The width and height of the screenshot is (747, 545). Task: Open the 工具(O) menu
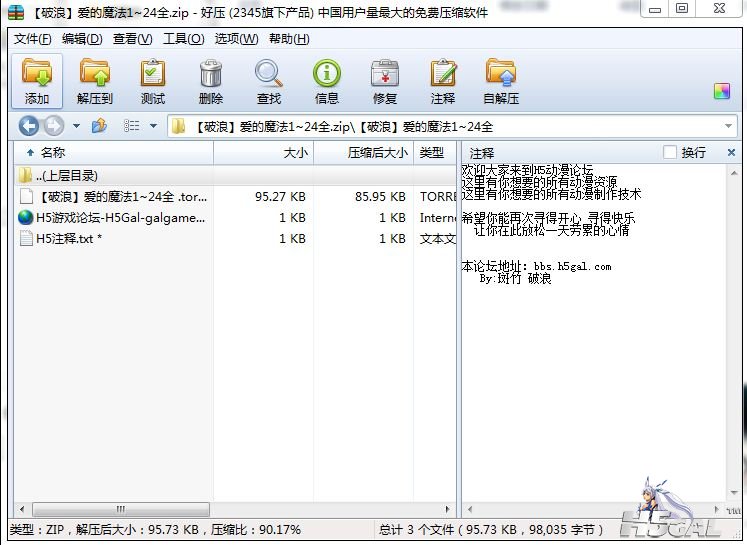[x=183, y=39]
